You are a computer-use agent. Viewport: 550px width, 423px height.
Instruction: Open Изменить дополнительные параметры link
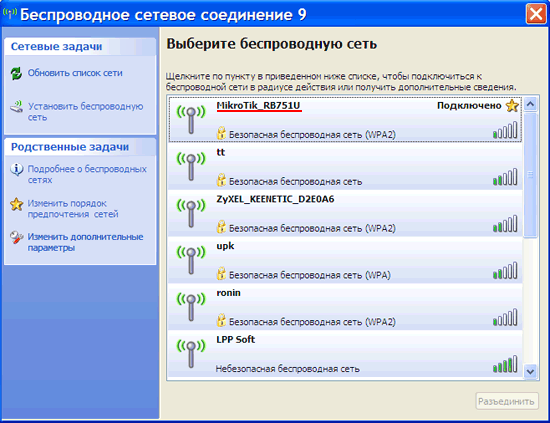(x=85, y=242)
